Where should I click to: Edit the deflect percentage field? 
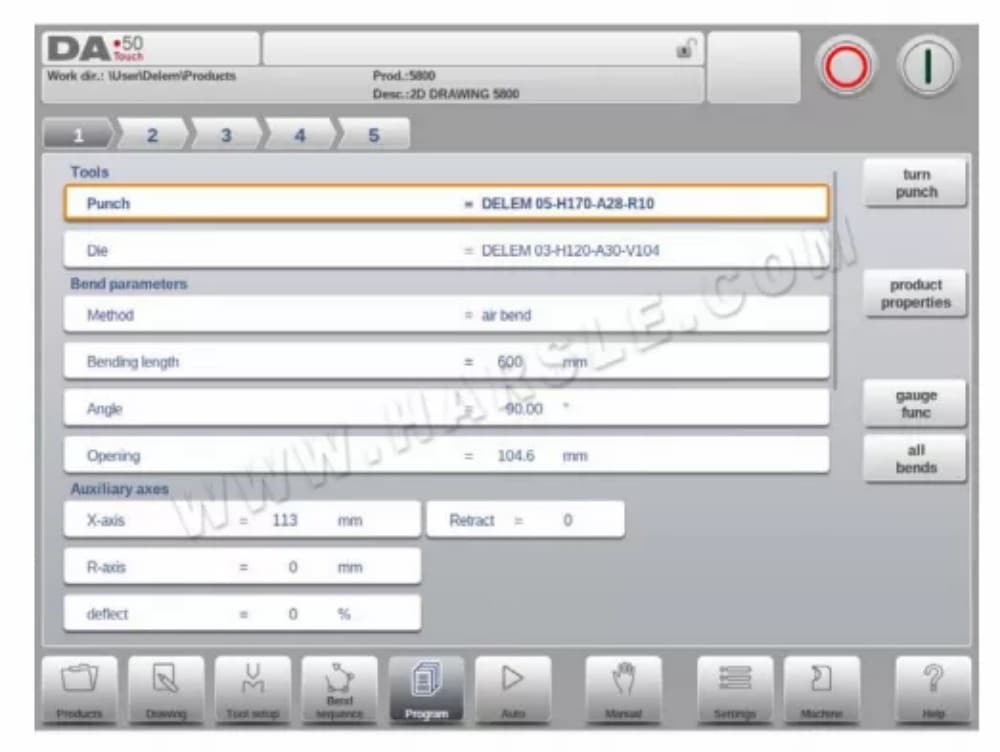tap(242, 614)
